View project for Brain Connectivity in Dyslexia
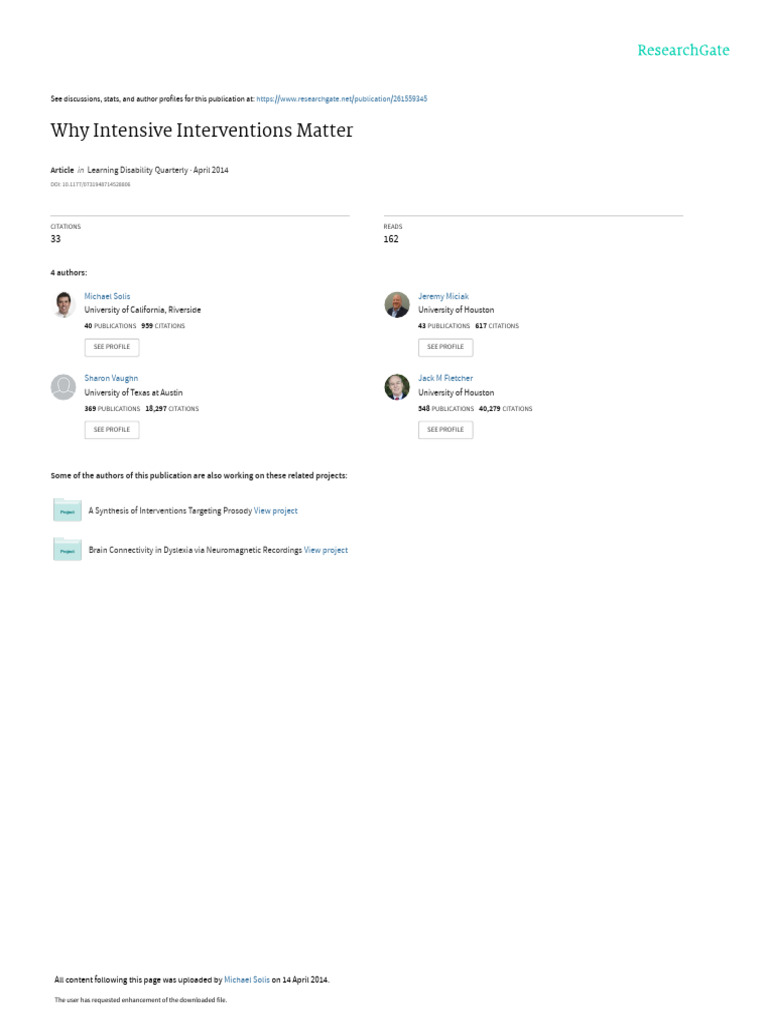This screenshot has width=768, height=1024. pos(326,550)
